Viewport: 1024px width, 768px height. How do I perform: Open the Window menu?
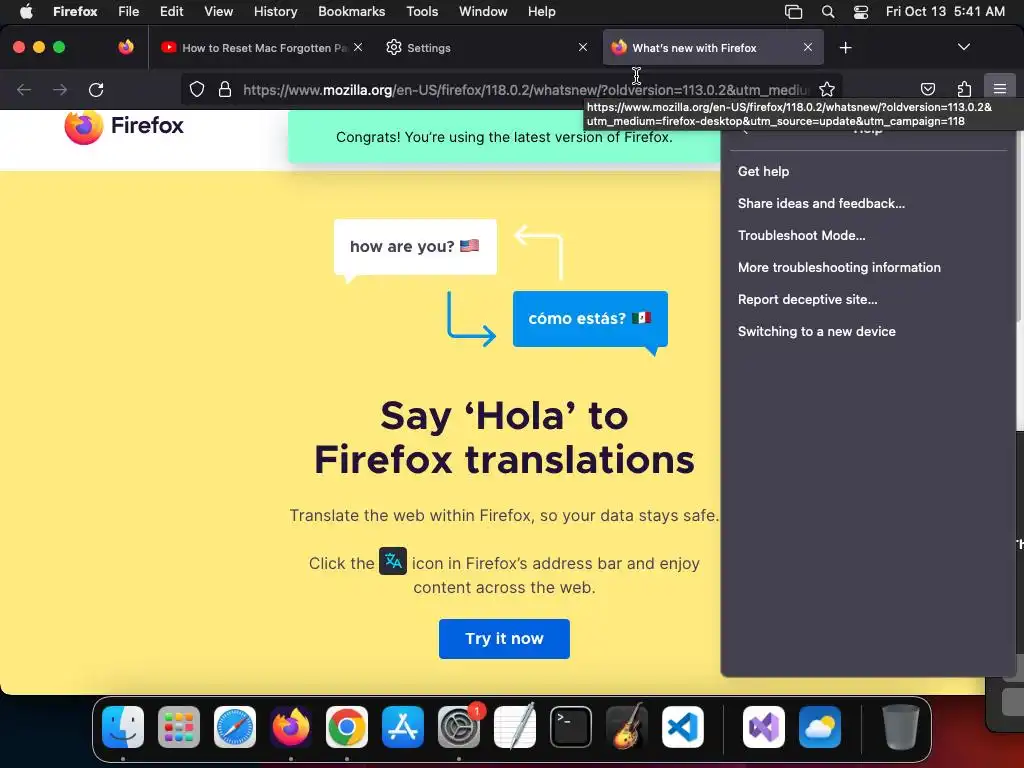pyautogui.click(x=483, y=11)
